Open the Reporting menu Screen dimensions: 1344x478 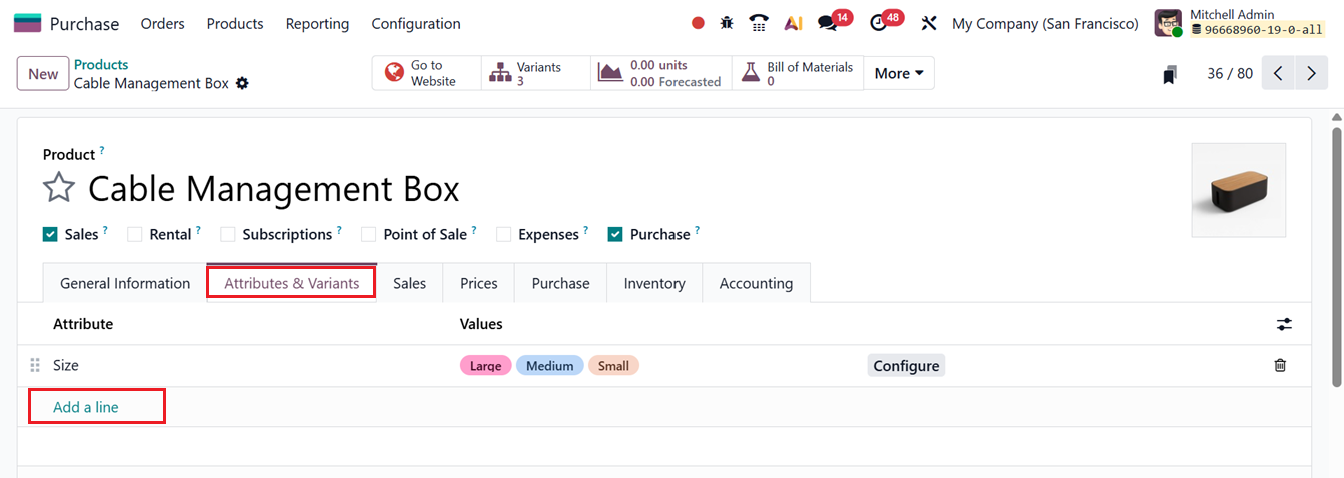(317, 23)
